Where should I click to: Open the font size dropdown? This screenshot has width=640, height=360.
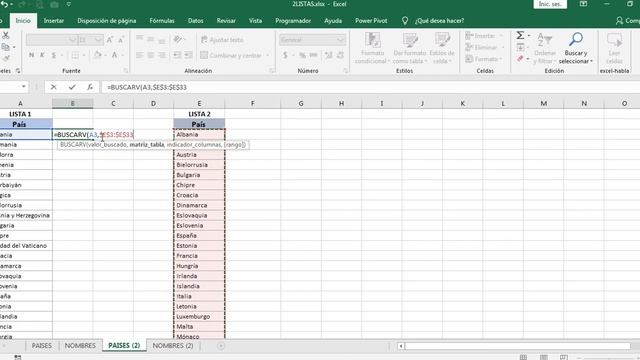click(98, 40)
